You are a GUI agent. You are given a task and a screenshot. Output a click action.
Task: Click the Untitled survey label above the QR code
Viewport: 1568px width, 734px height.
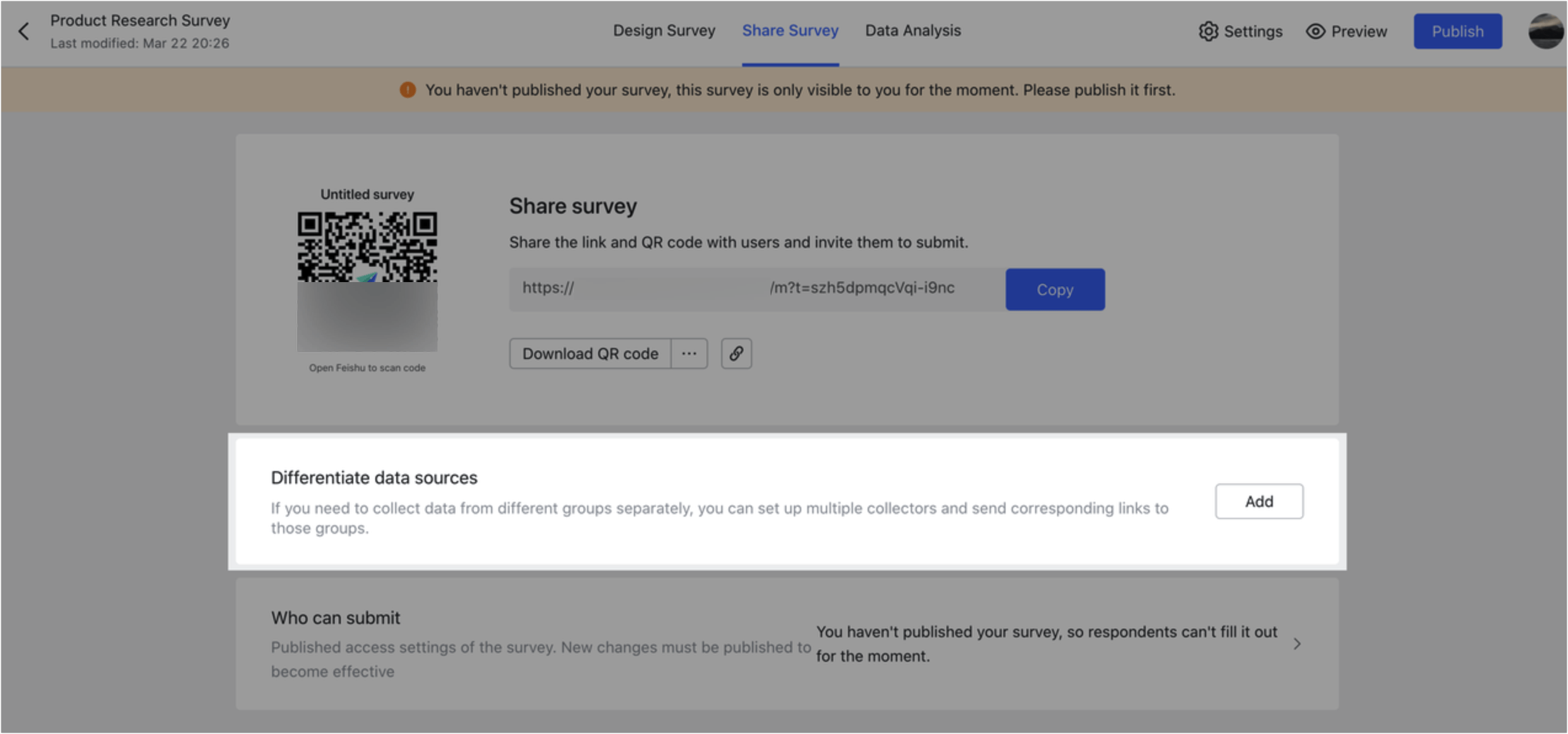[367, 195]
